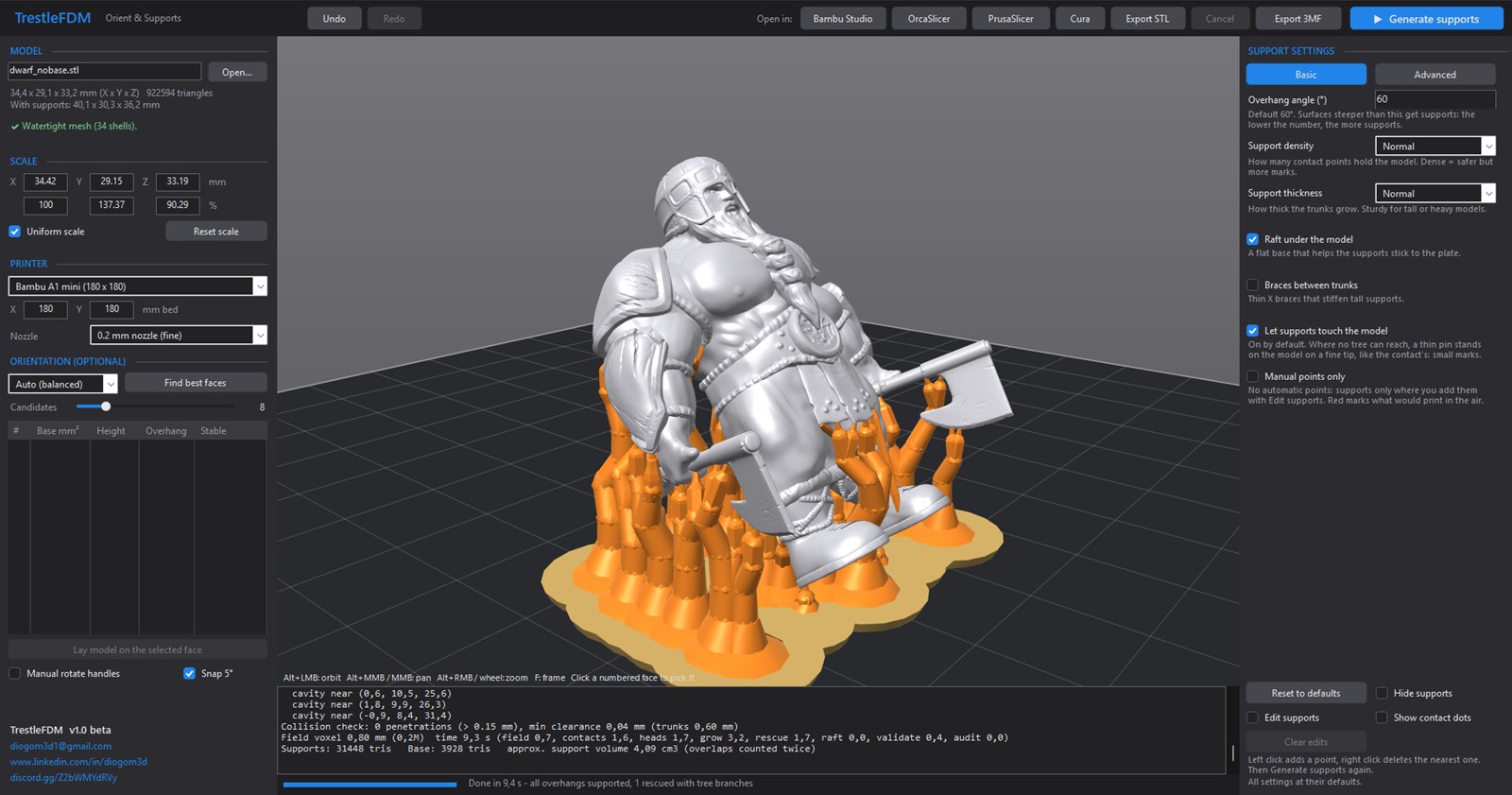
Task: Click the Undo button
Action: tap(335, 19)
